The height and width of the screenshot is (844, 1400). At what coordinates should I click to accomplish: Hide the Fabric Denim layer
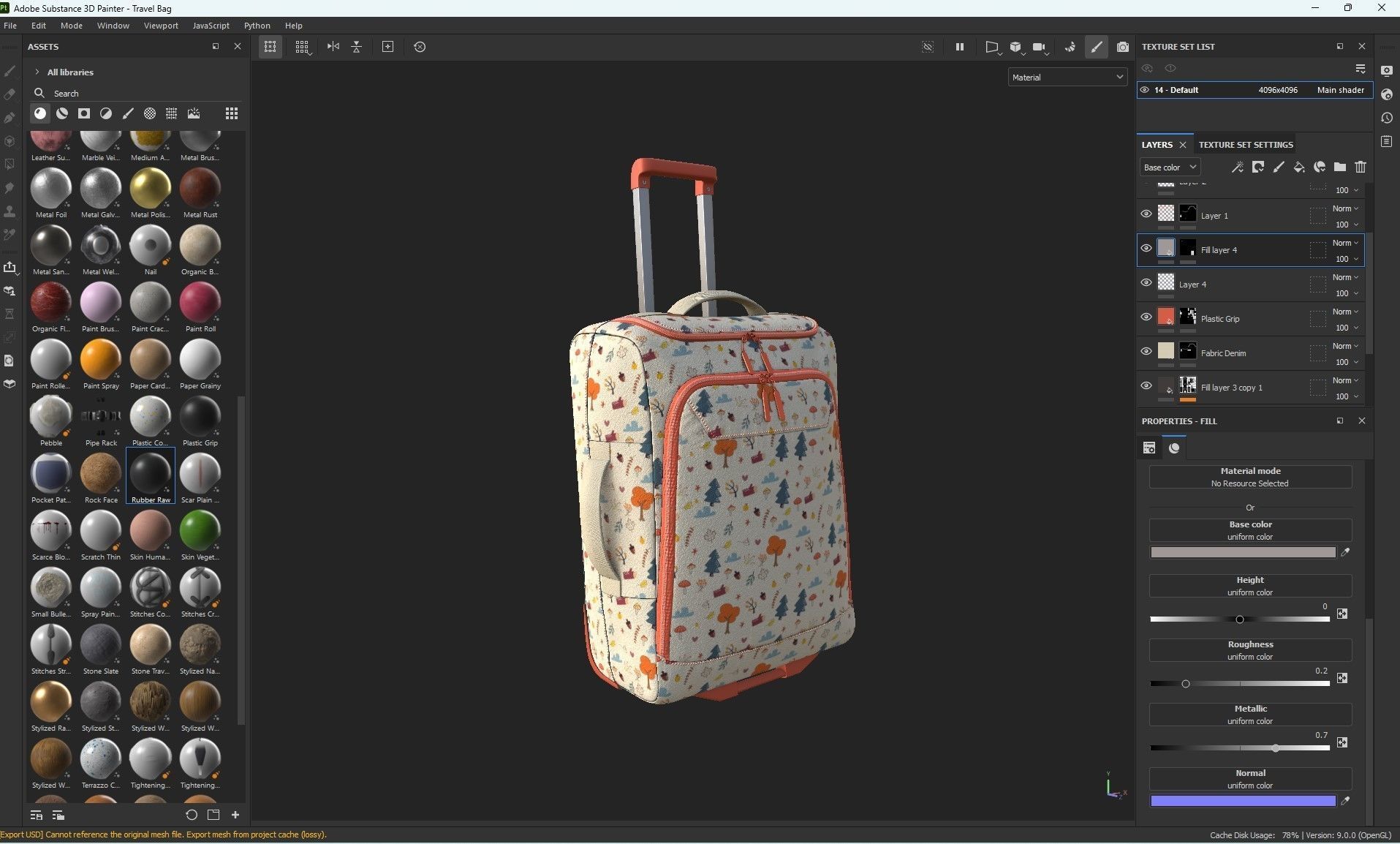(1146, 352)
